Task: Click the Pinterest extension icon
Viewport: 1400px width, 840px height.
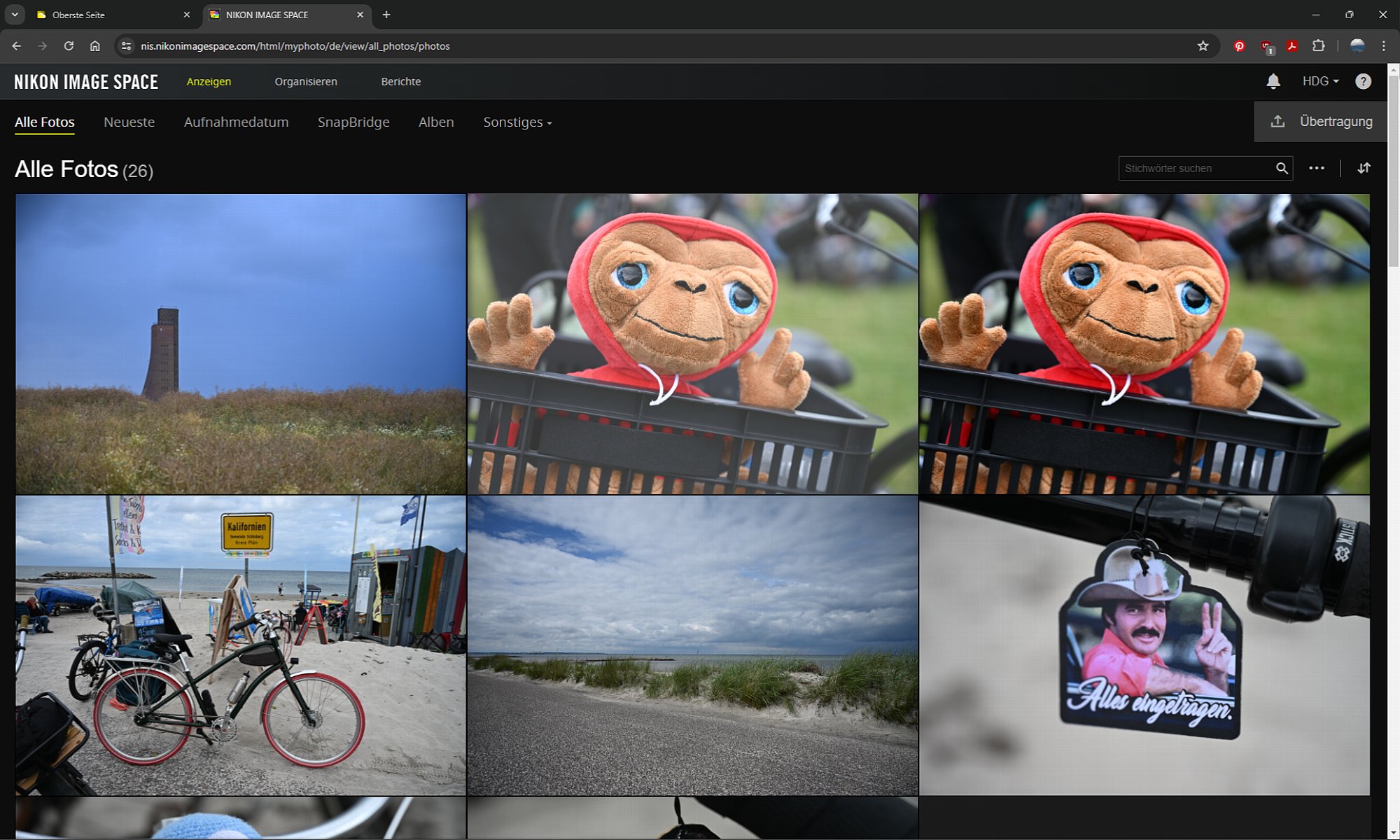Action: click(x=1239, y=46)
